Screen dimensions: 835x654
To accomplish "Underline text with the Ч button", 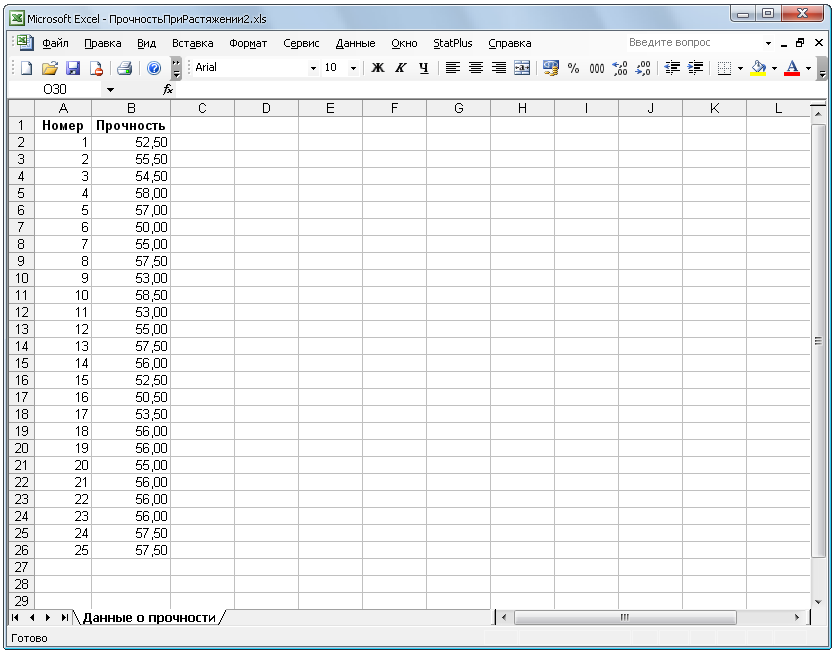I will tap(424, 68).
